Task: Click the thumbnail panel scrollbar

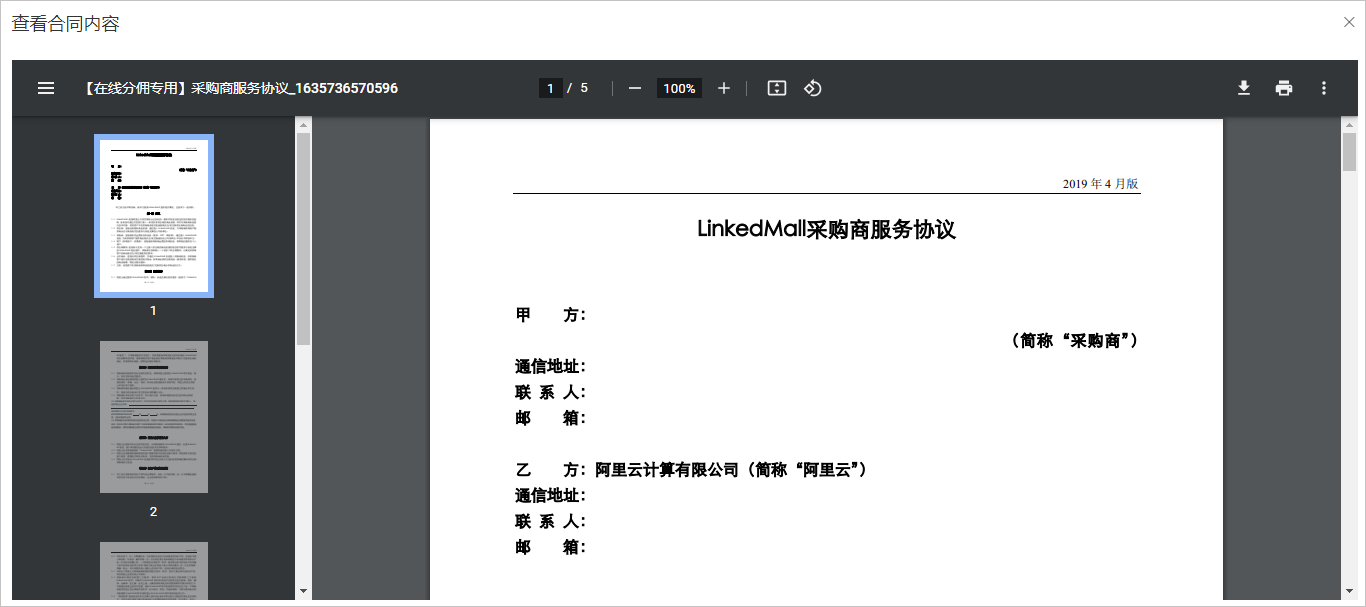Action: (x=304, y=240)
